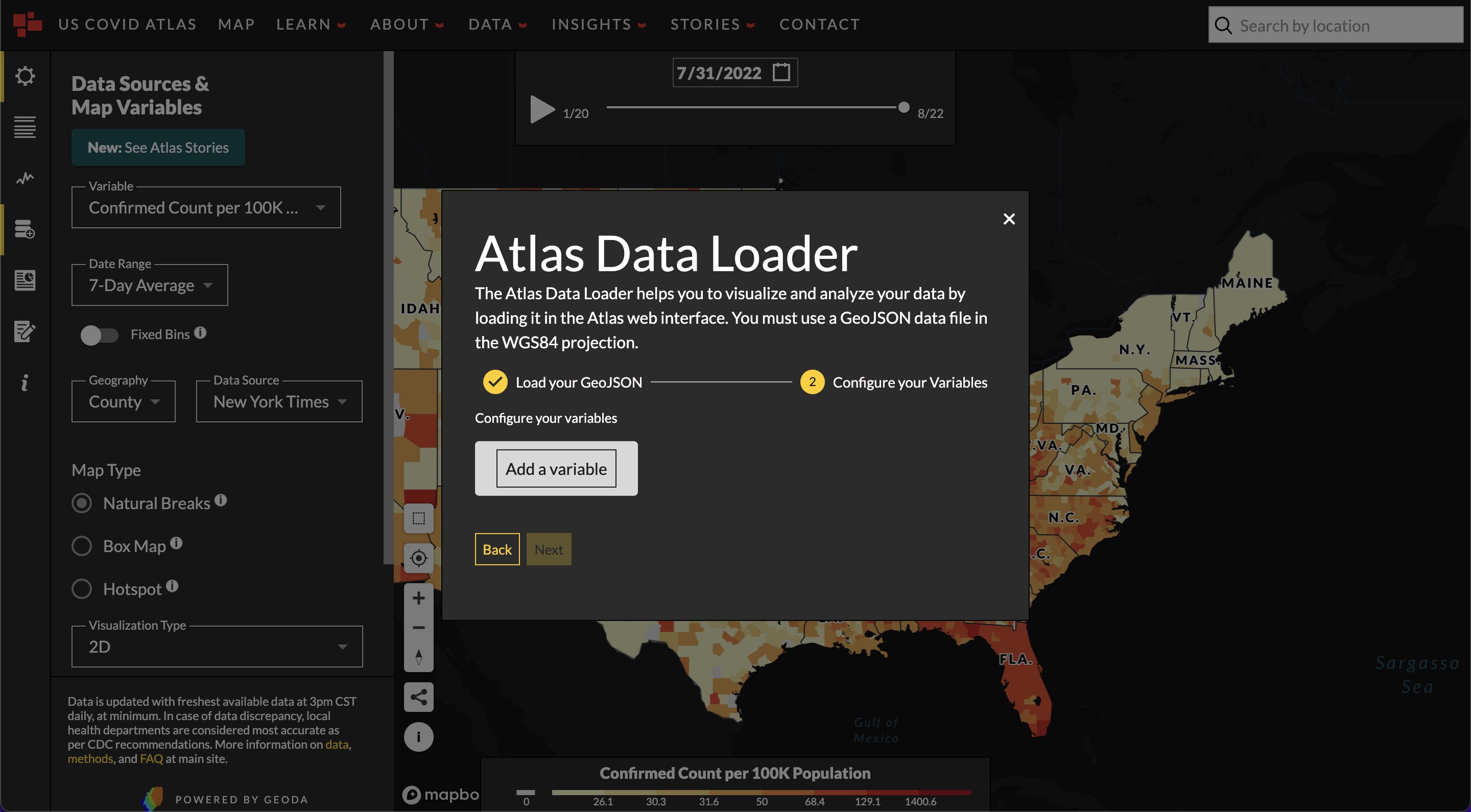Viewport: 1471px width, 812px height.
Task: Click the Back button in loader
Action: pyautogui.click(x=497, y=550)
